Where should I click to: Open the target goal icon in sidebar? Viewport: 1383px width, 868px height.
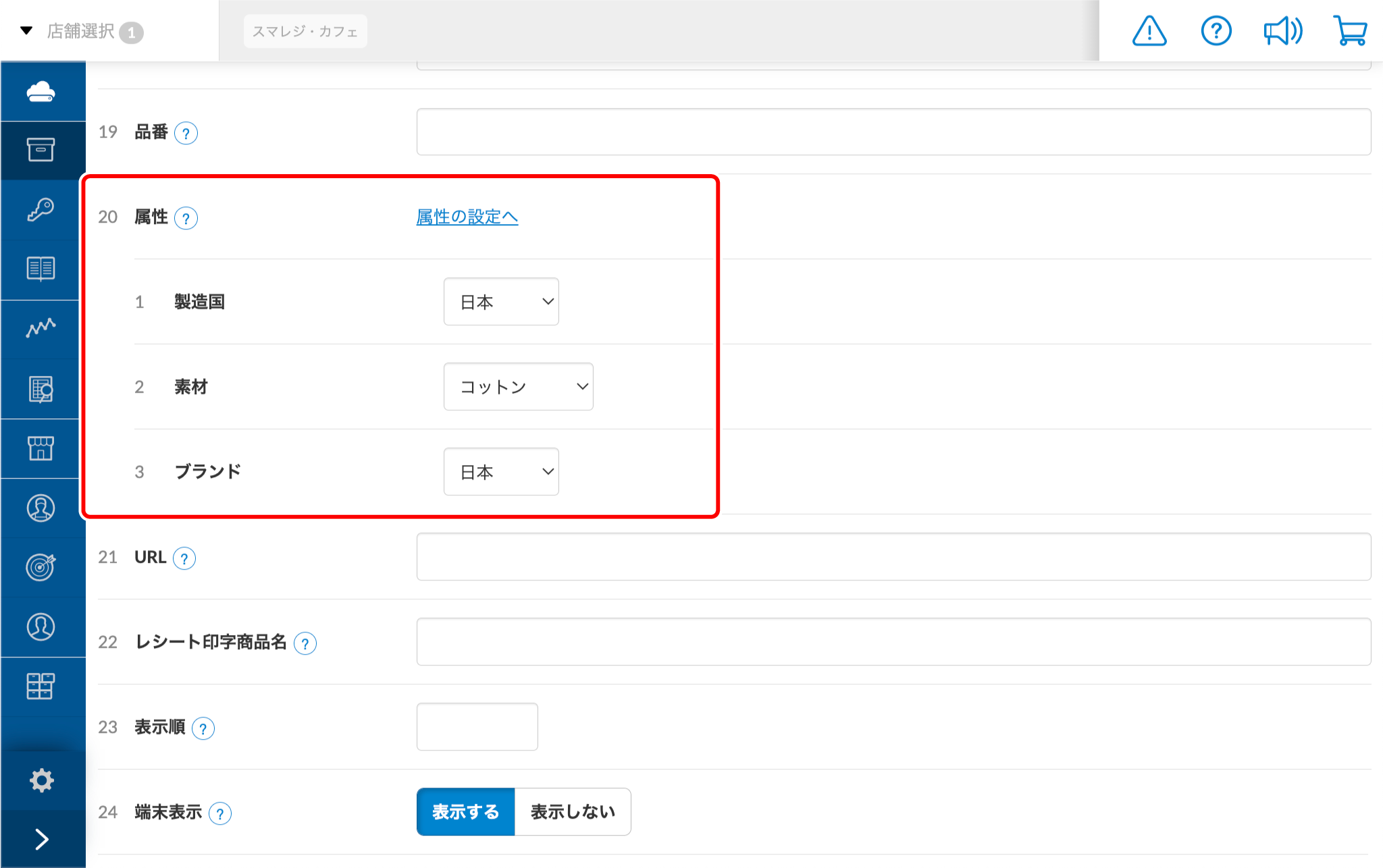tap(42, 567)
